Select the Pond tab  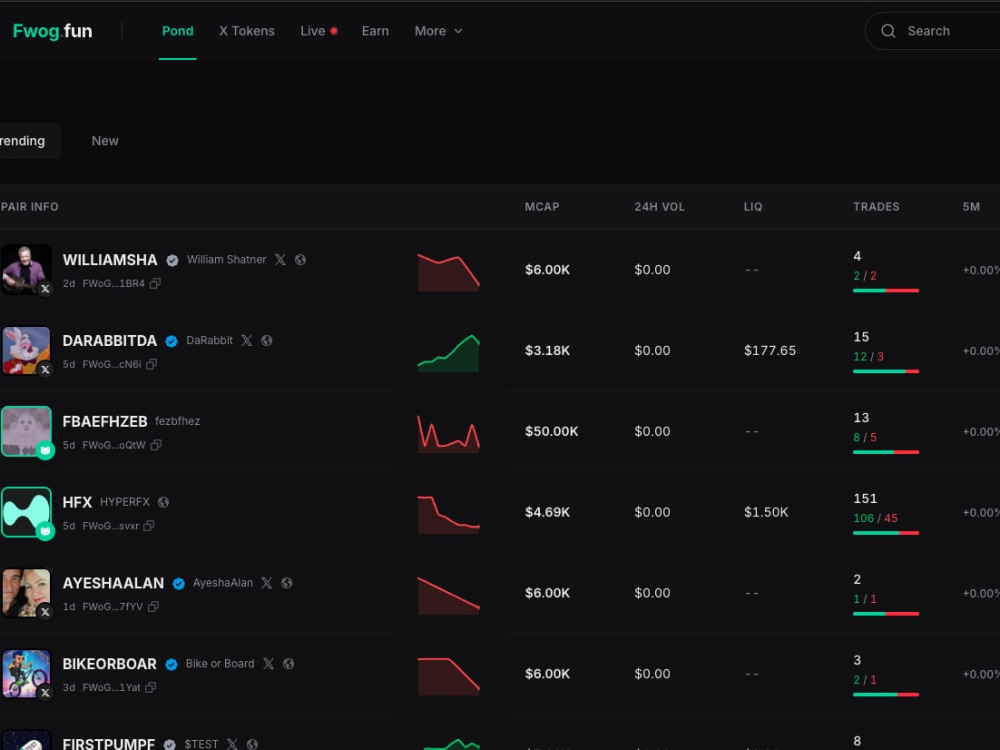tap(177, 31)
